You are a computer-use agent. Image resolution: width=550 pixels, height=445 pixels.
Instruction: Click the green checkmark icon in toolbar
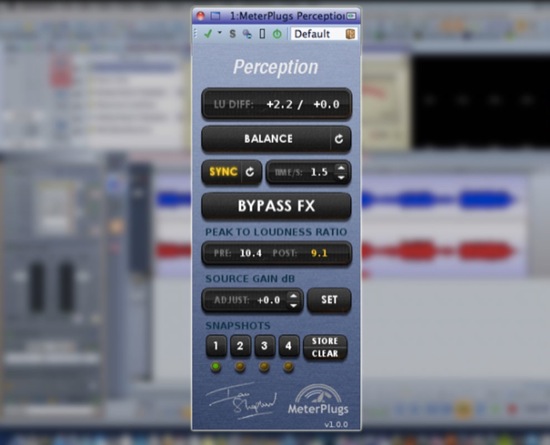coord(208,34)
